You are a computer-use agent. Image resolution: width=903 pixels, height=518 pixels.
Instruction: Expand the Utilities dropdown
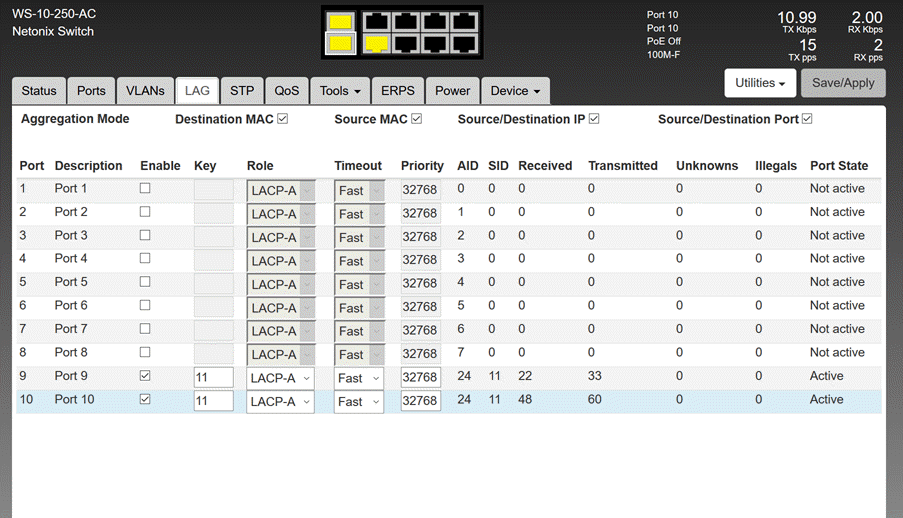[759, 83]
